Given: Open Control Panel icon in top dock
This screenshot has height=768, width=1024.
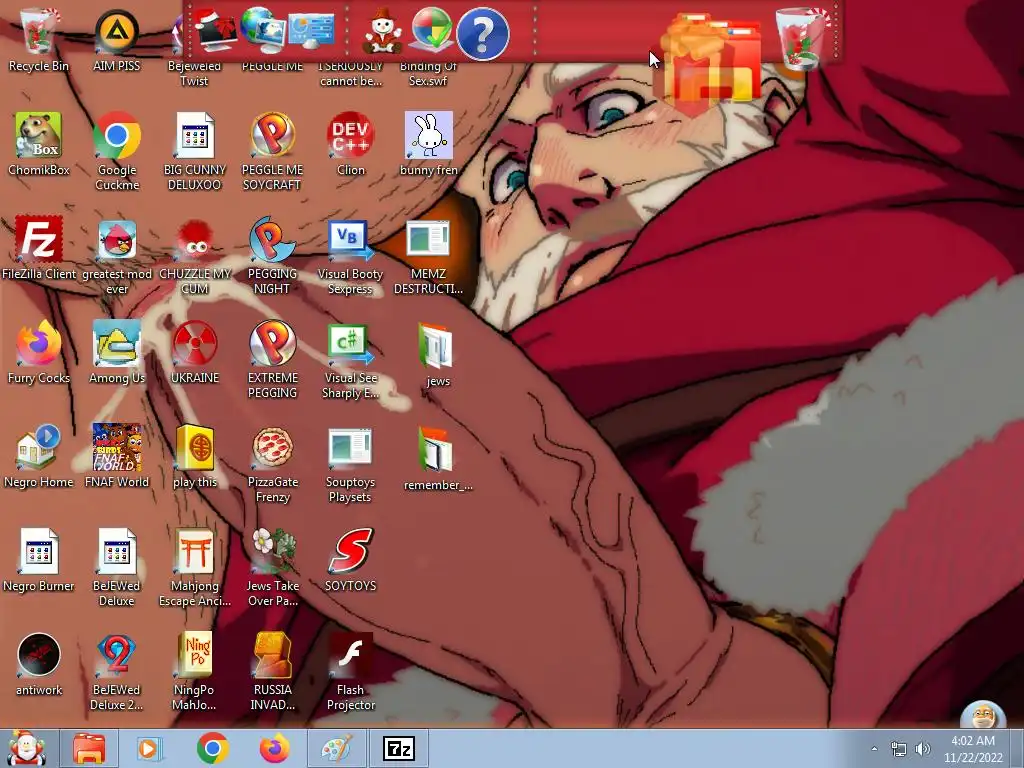Looking at the screenshot, I should tap(311, 29).
